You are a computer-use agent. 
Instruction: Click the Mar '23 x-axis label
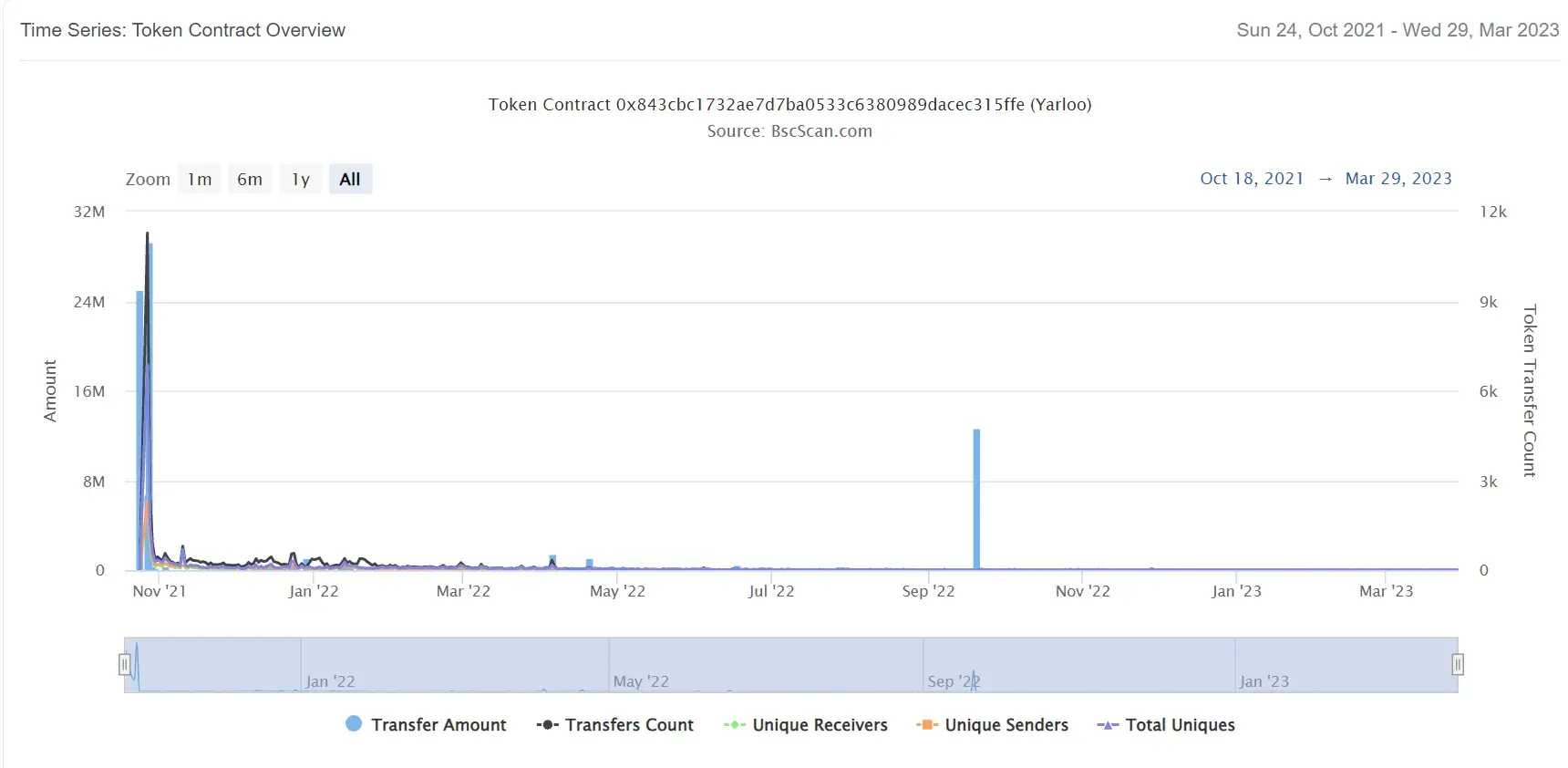click(x=1386, y=591)
